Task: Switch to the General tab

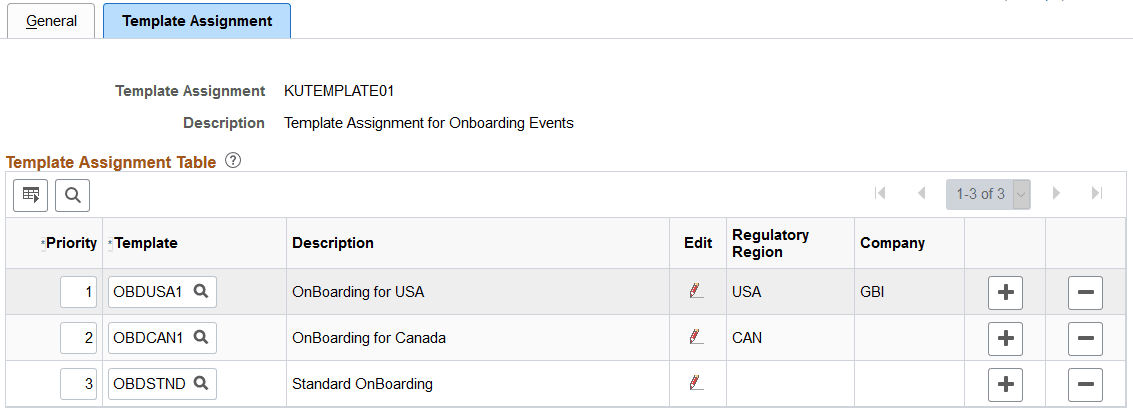Action: point(52,20)
